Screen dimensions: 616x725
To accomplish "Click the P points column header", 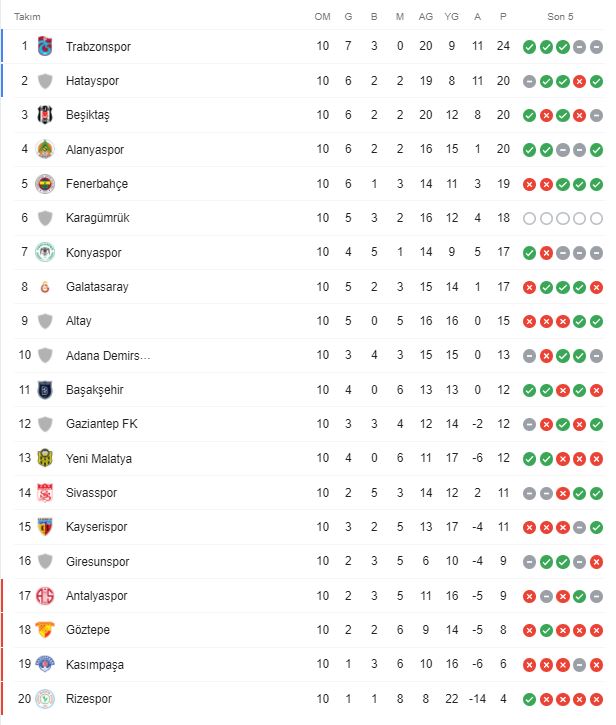I will point(503,17).
